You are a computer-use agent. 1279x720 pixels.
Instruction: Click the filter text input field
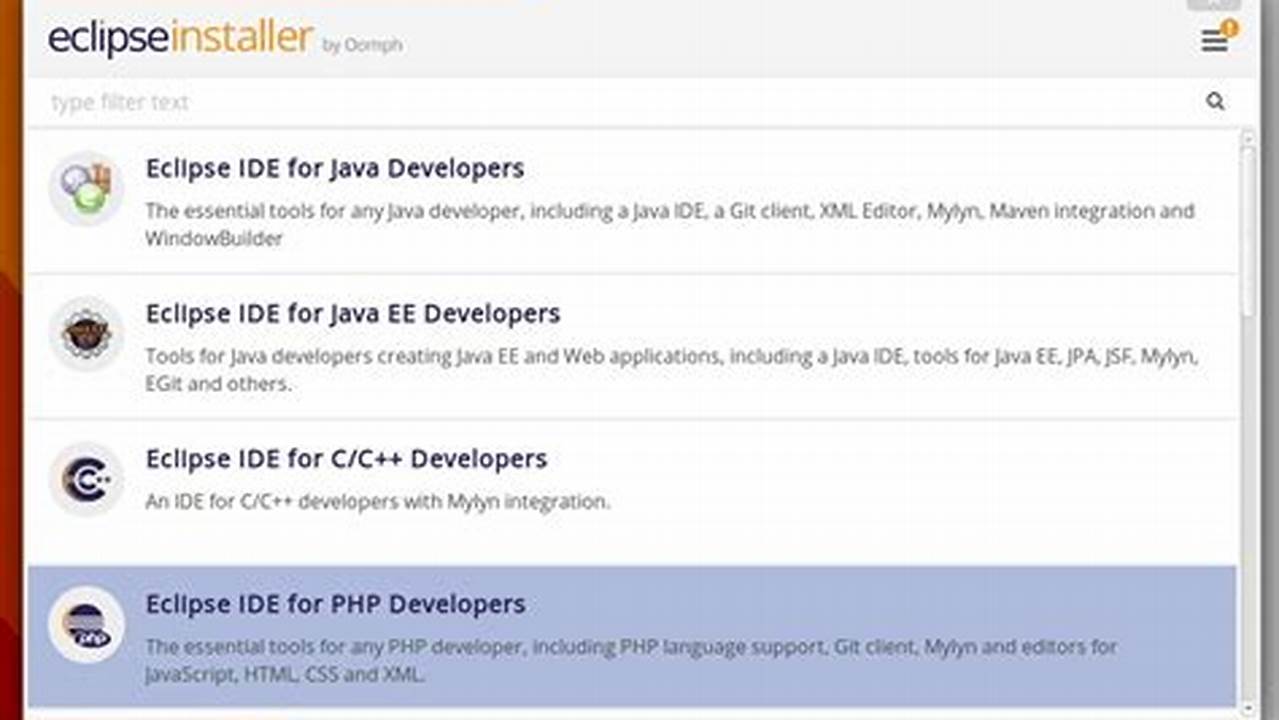400,101
